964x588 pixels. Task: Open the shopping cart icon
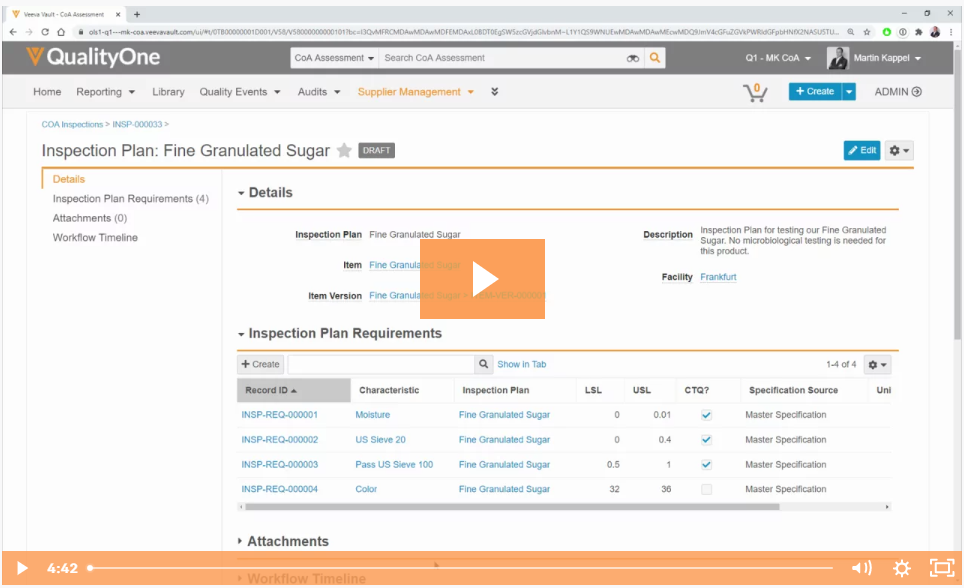coord(755,92)
